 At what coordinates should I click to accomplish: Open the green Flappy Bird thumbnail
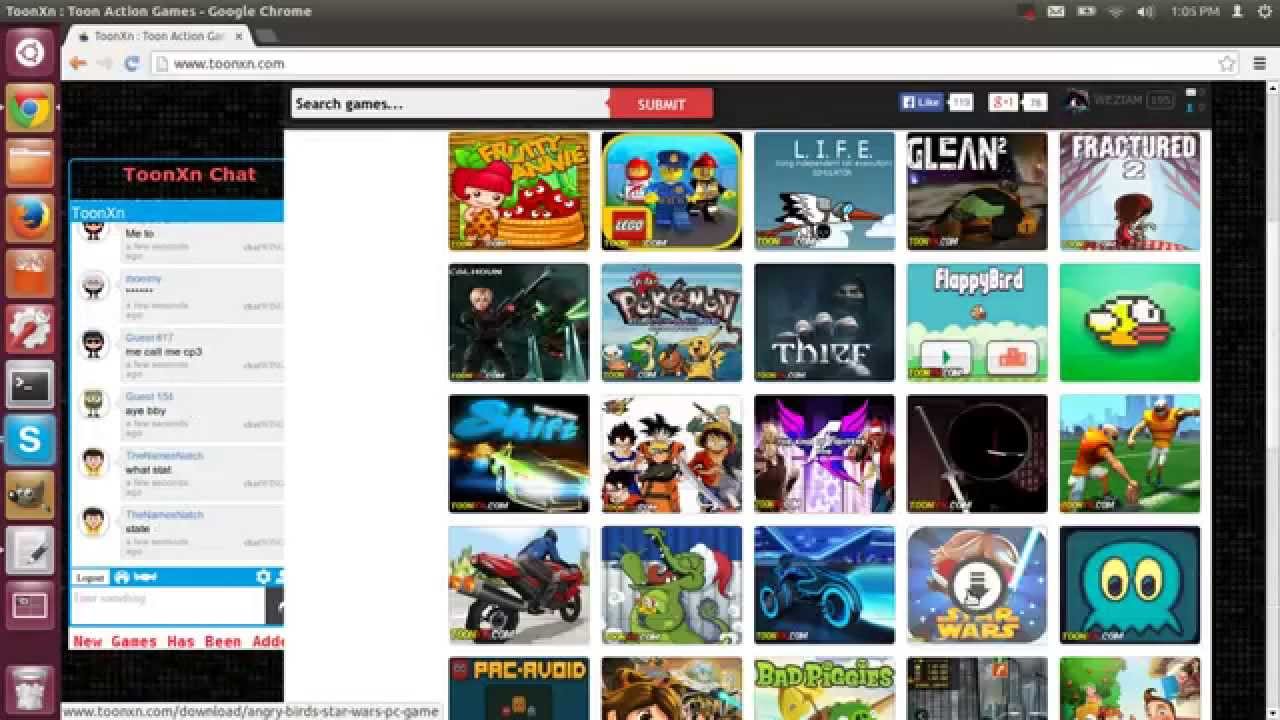1130,322
